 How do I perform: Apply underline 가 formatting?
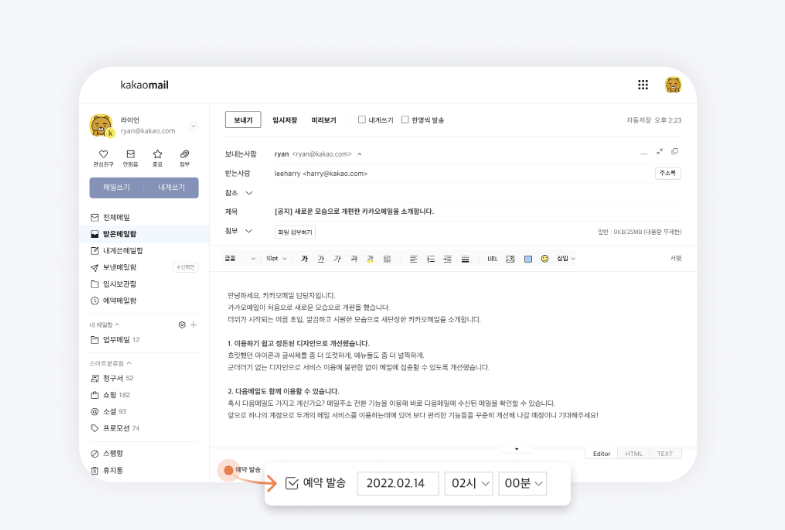click(321, 259)
